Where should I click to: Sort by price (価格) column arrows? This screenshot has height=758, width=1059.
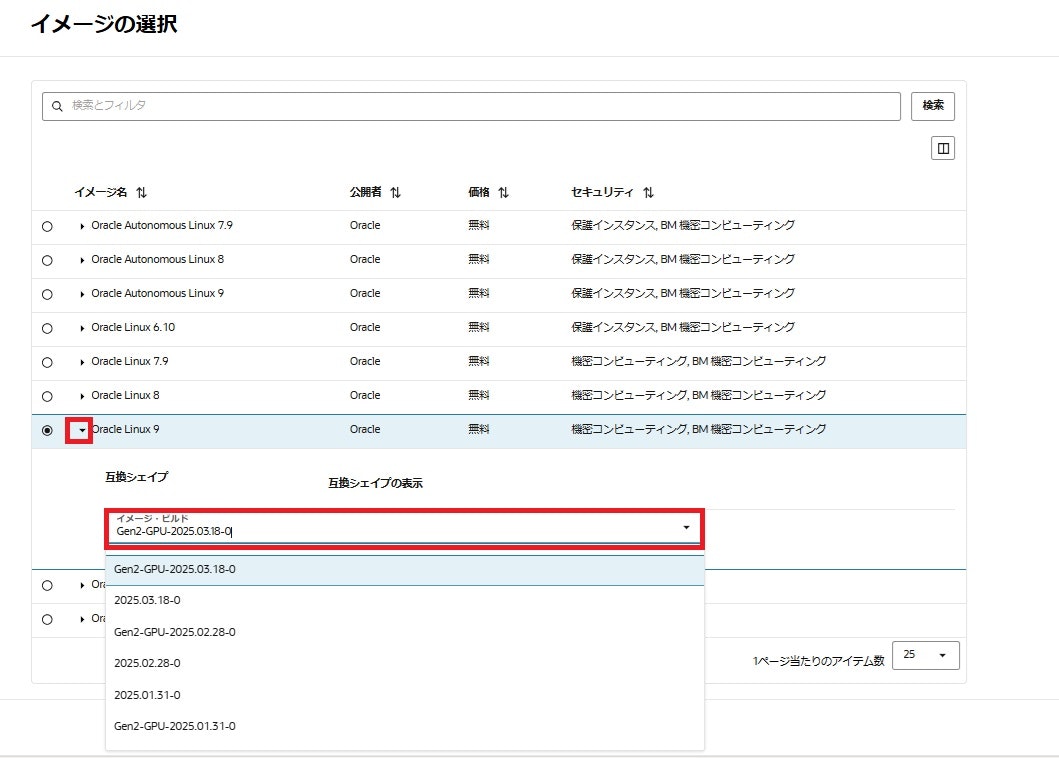click(x=504, y=193)
